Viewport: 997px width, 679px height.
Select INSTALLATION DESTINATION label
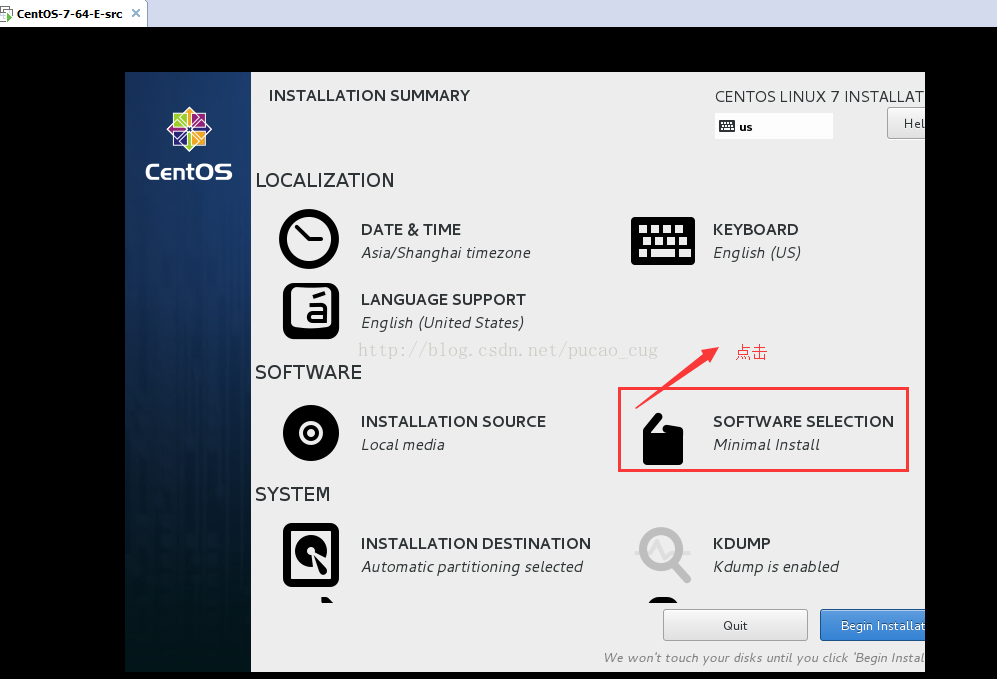point(476,544)
